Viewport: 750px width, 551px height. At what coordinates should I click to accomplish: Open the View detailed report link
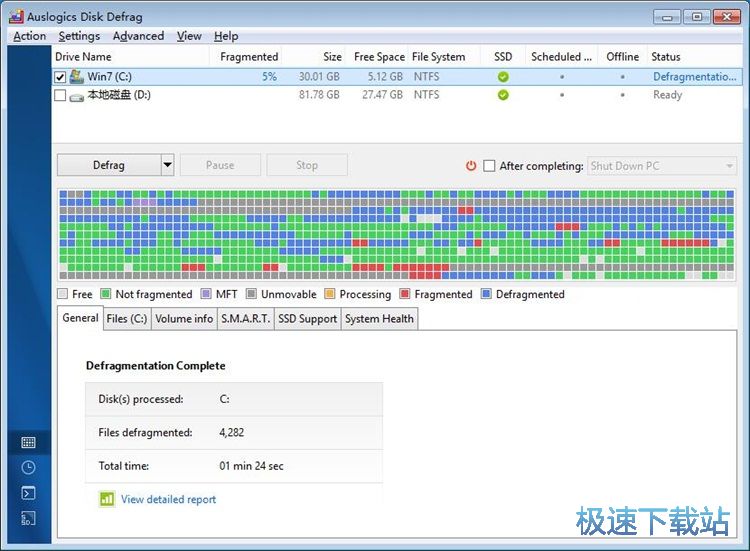pos(168,499)
